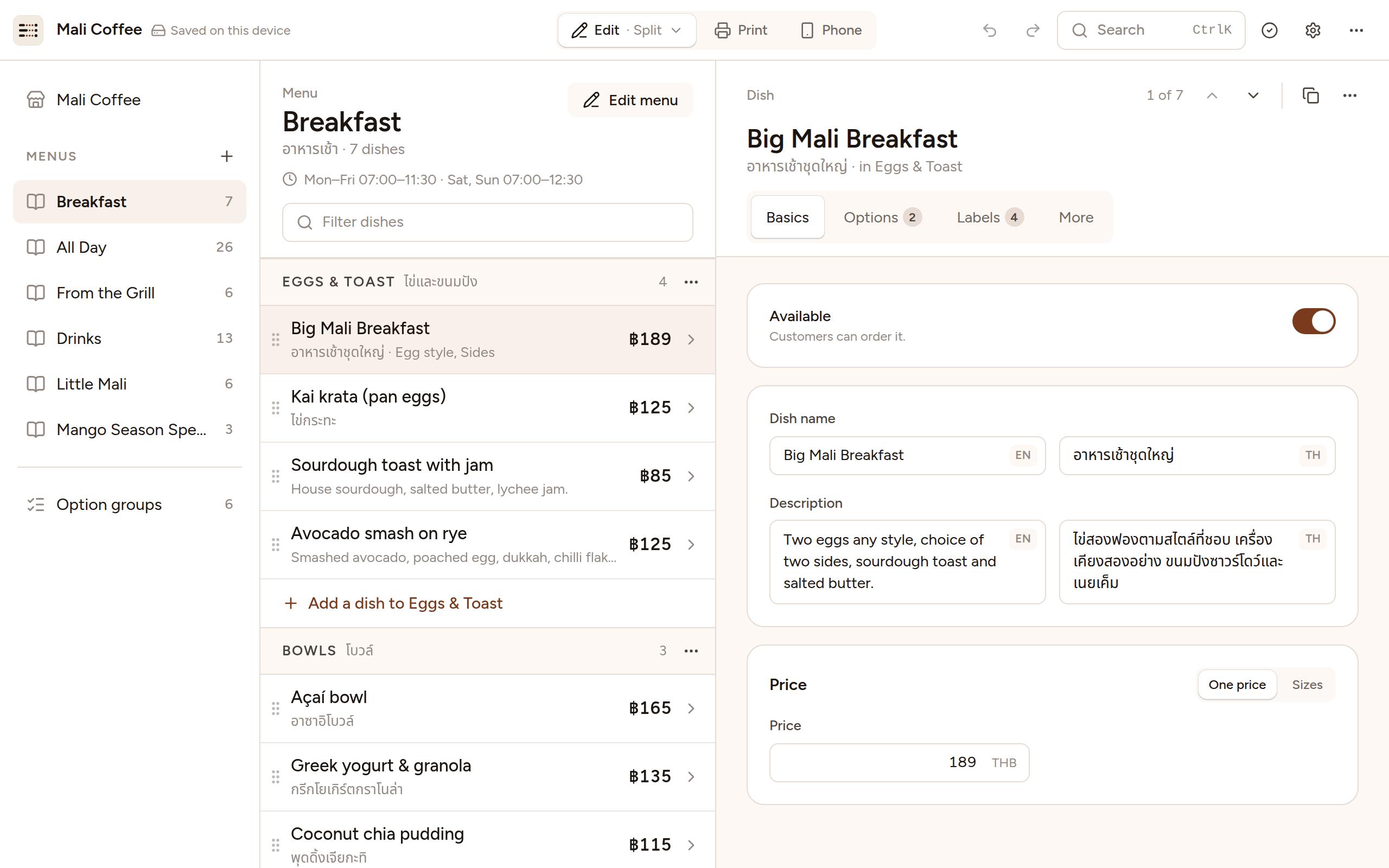Open the Edit Split view dropdown
Screen dimensions: 1389x868
[x=627, y=30]
